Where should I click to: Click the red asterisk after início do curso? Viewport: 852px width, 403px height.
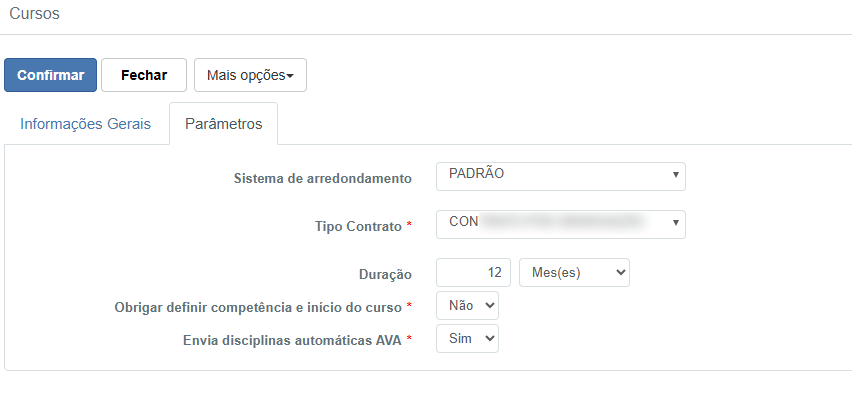click(x=409, y=305)
